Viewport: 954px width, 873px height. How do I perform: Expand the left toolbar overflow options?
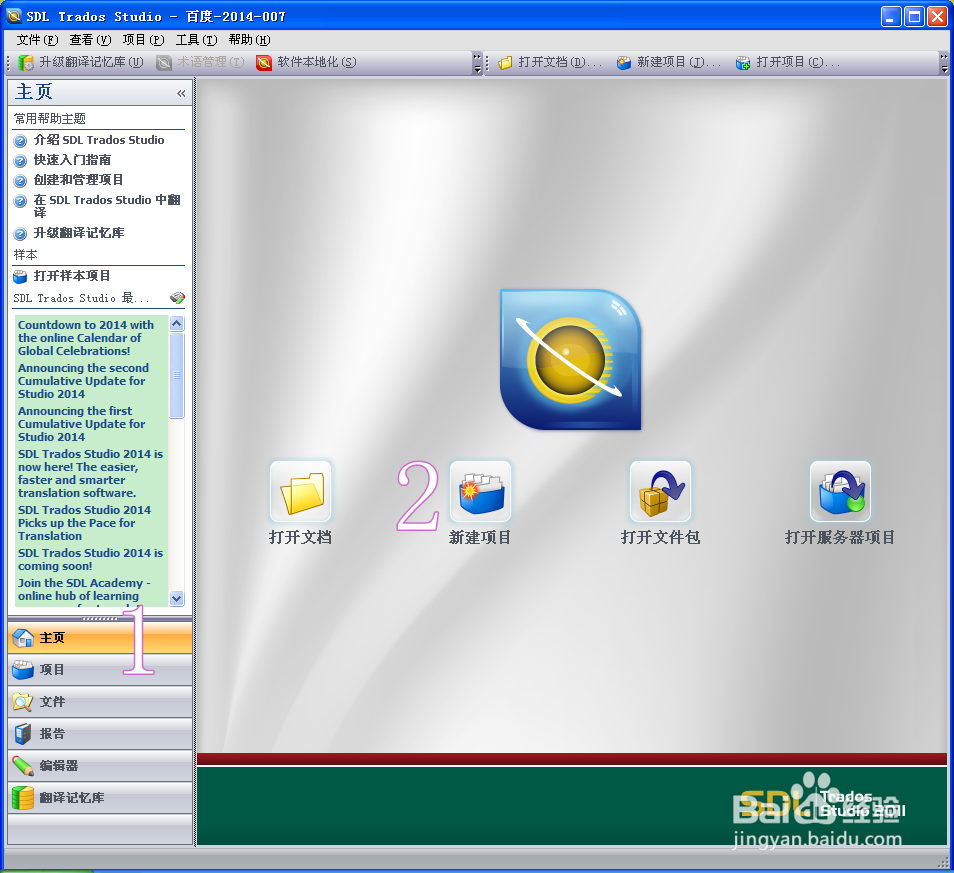[x=477, y=63]
